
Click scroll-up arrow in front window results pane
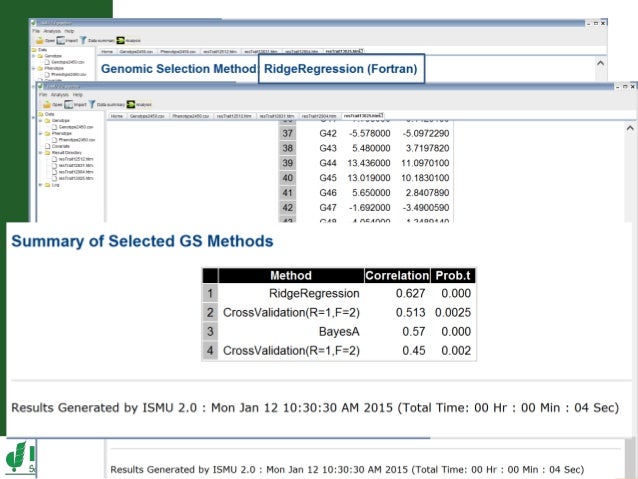click(630, 128)
